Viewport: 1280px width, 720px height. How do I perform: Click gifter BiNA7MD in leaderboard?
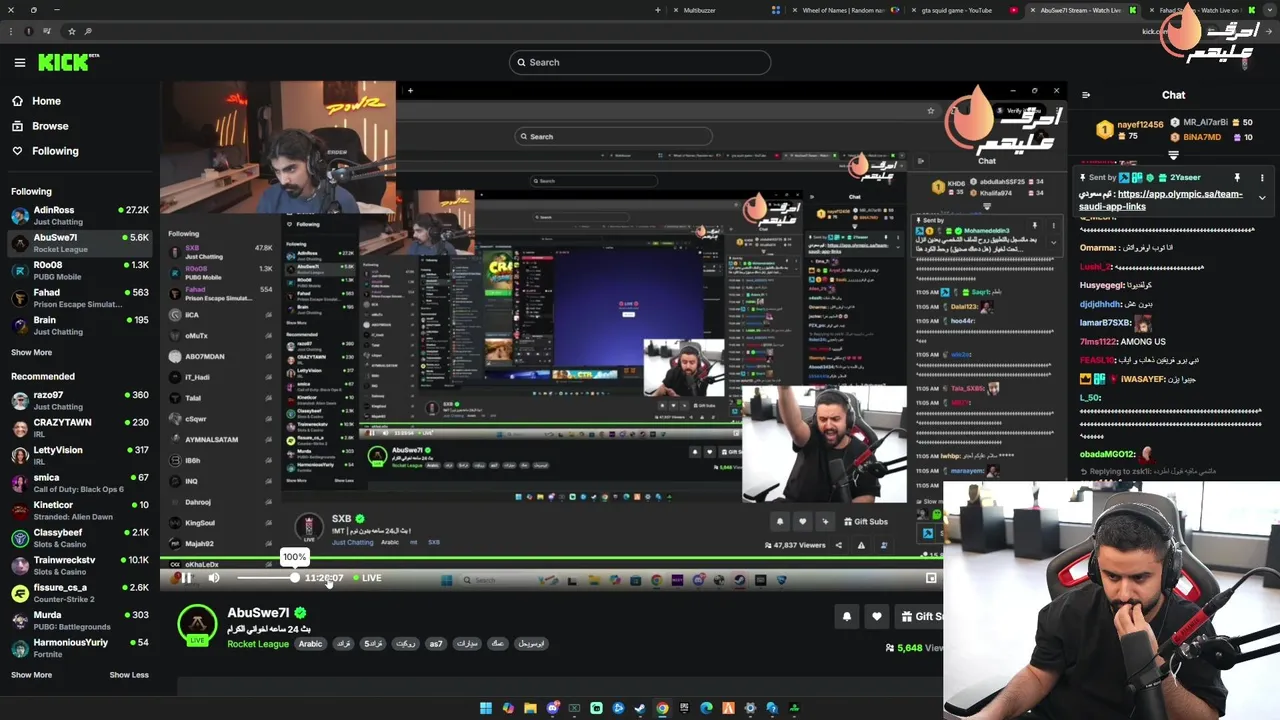pos(1202,137)
